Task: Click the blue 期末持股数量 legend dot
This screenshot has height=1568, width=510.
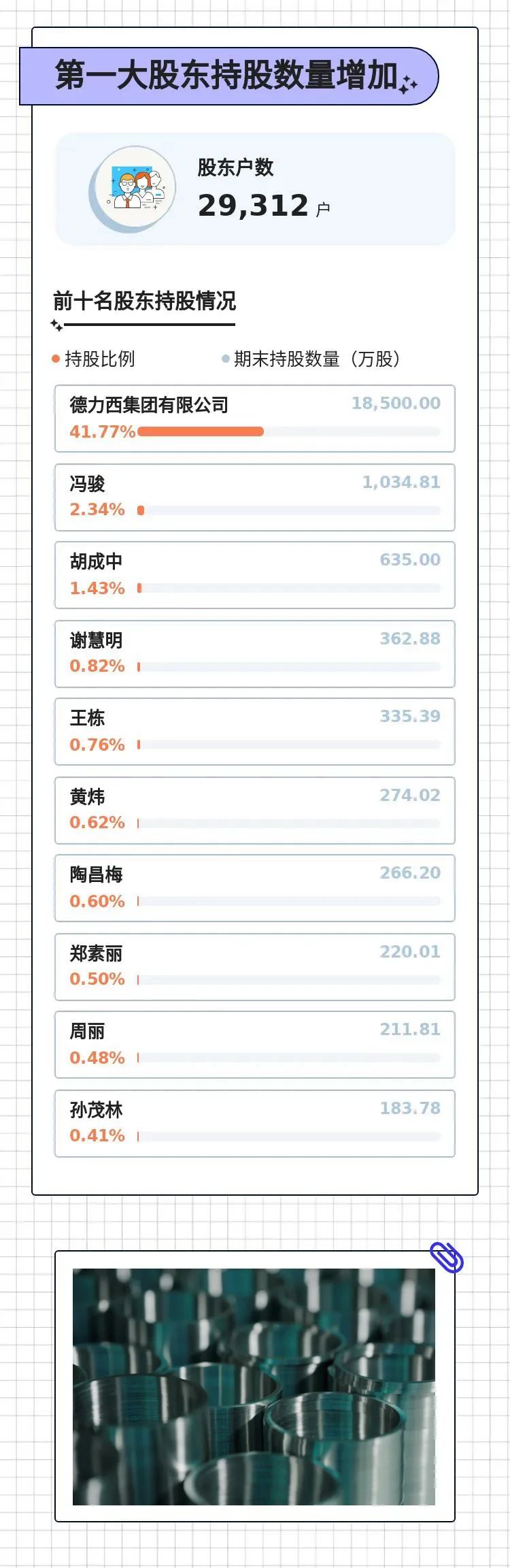Action: coord(225,359)
